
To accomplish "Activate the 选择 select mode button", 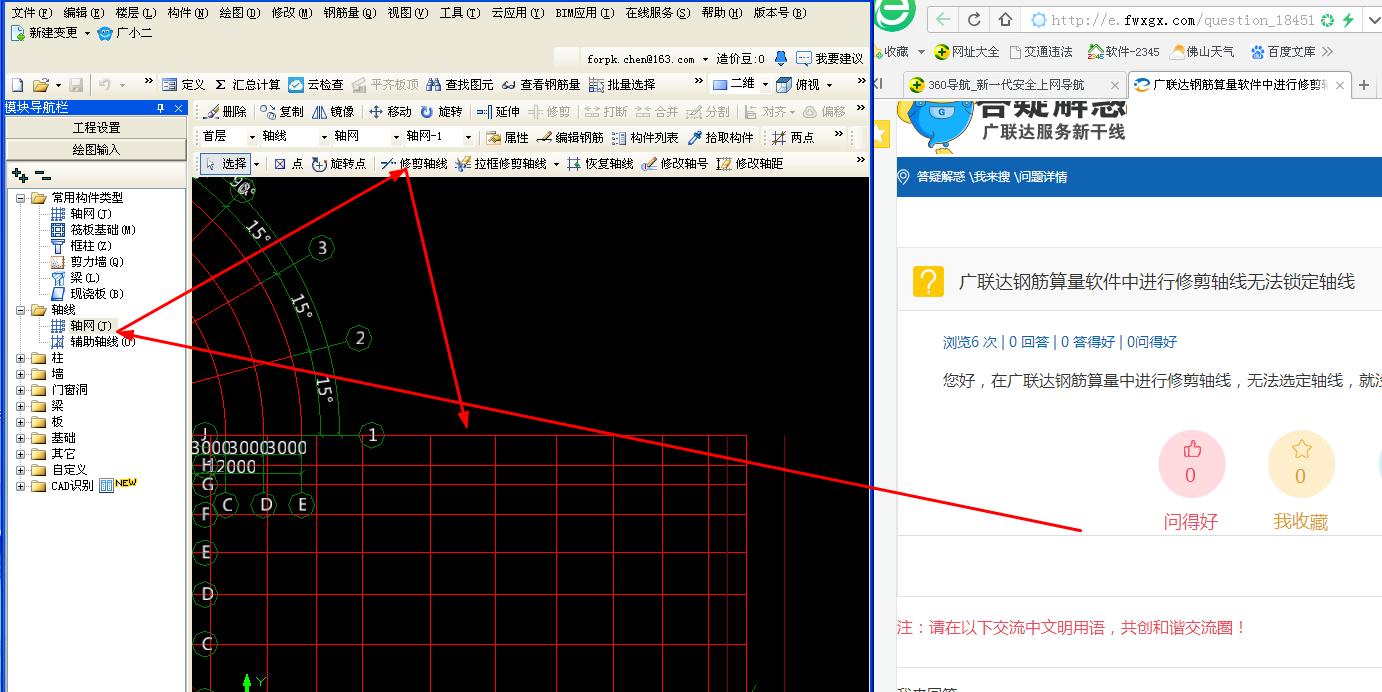I will pyautogui.click(x=225, y=164).
